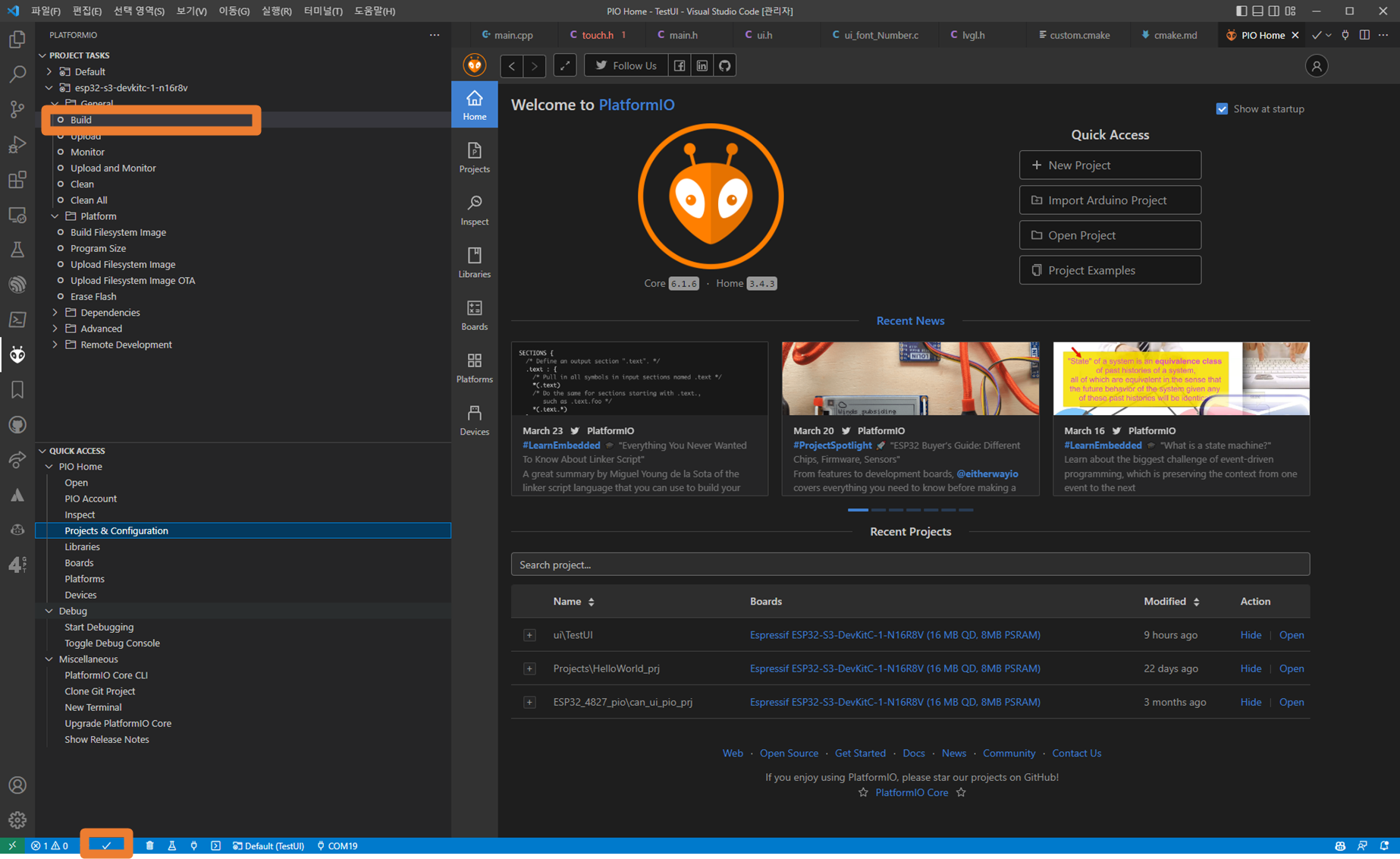Split the editor with the split icon
This screenshot has height=859, width=1400.
[x=1364, y=35]
